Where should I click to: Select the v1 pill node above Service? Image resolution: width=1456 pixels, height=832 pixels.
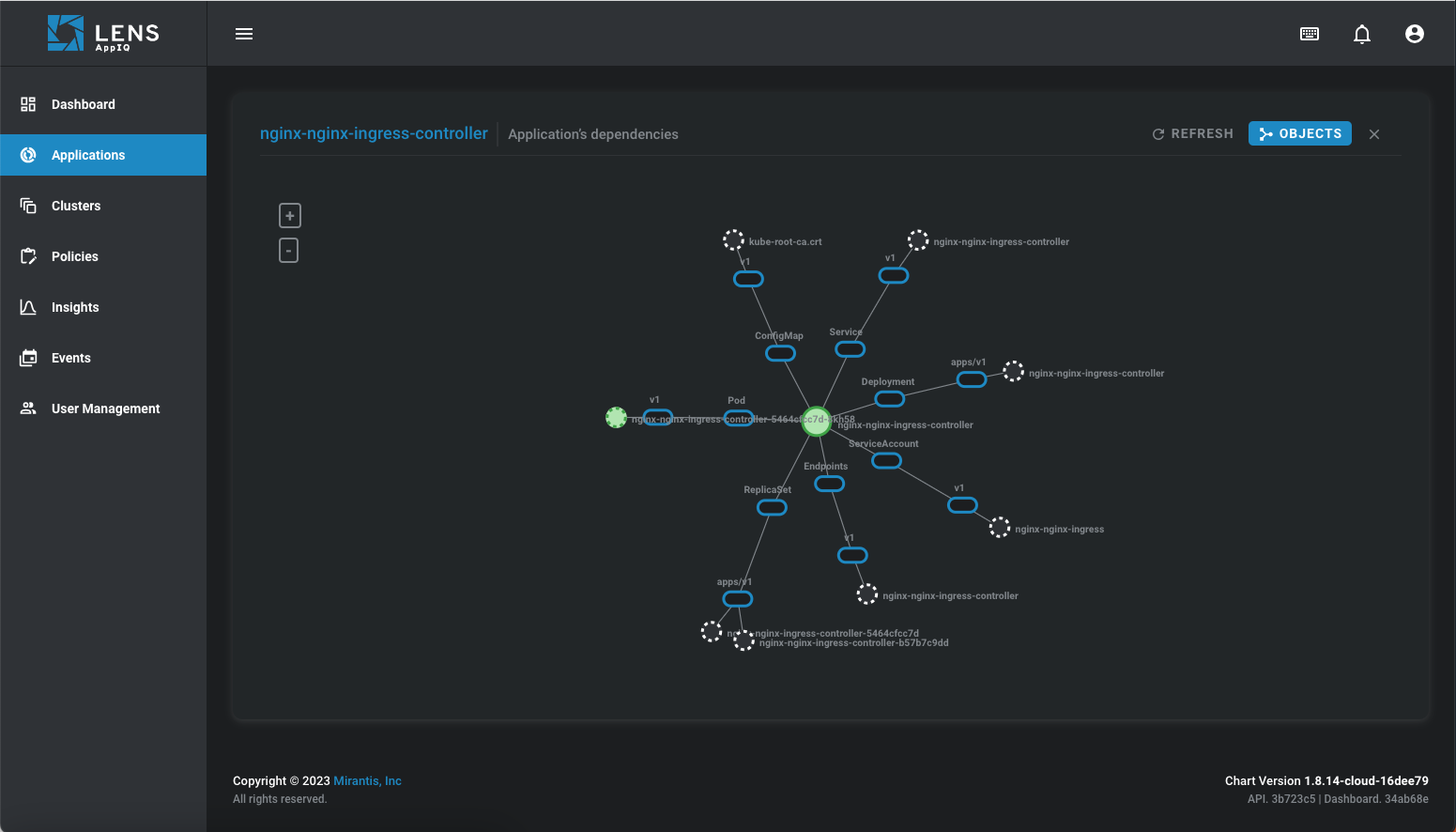point(893,275)
